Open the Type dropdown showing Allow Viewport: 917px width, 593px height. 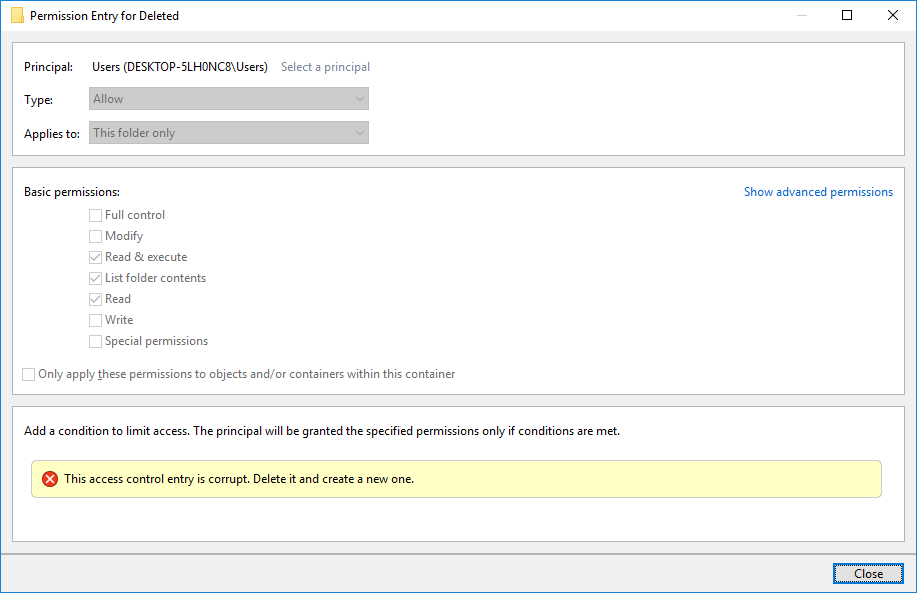click(x=229, y=99)
